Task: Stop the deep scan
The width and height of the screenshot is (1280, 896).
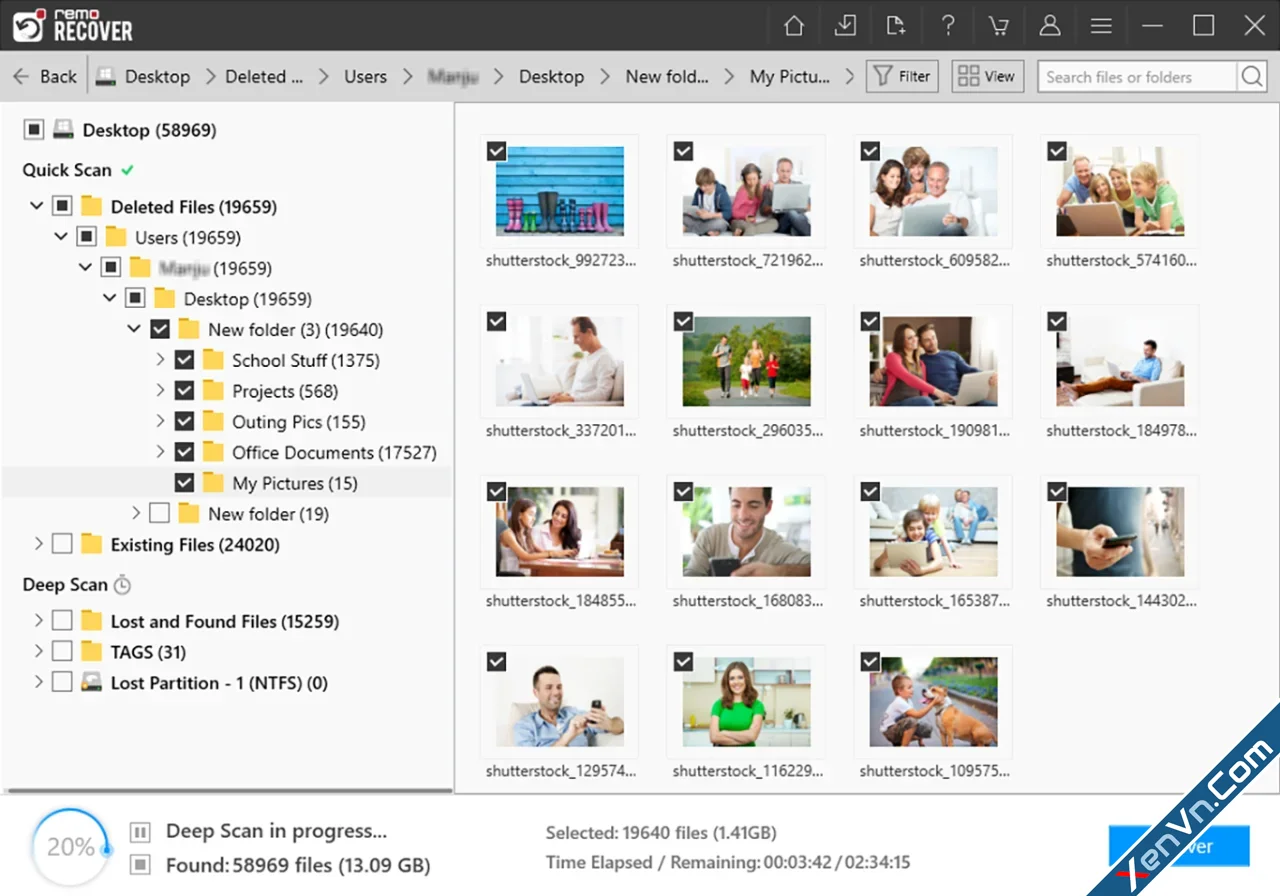Action: point(141,864)
